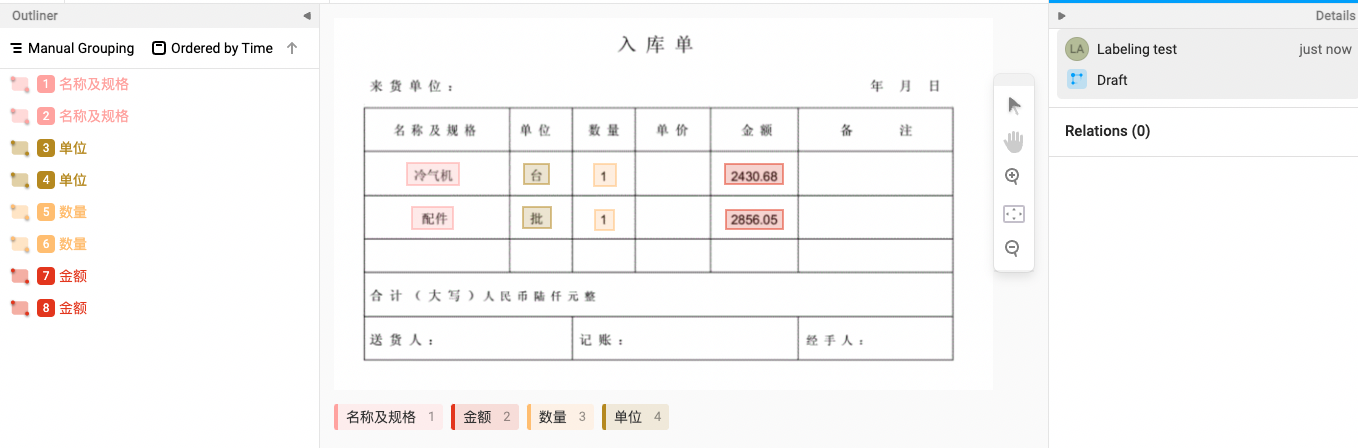Expand the Details panel arrow

(1062, 16)
